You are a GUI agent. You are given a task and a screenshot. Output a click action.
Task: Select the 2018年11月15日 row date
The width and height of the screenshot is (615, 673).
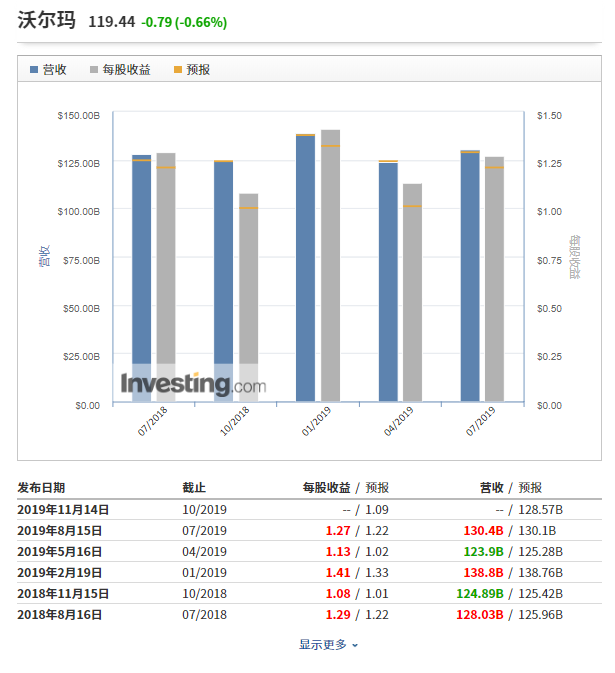pyautogui.click(x=63, y=594)
